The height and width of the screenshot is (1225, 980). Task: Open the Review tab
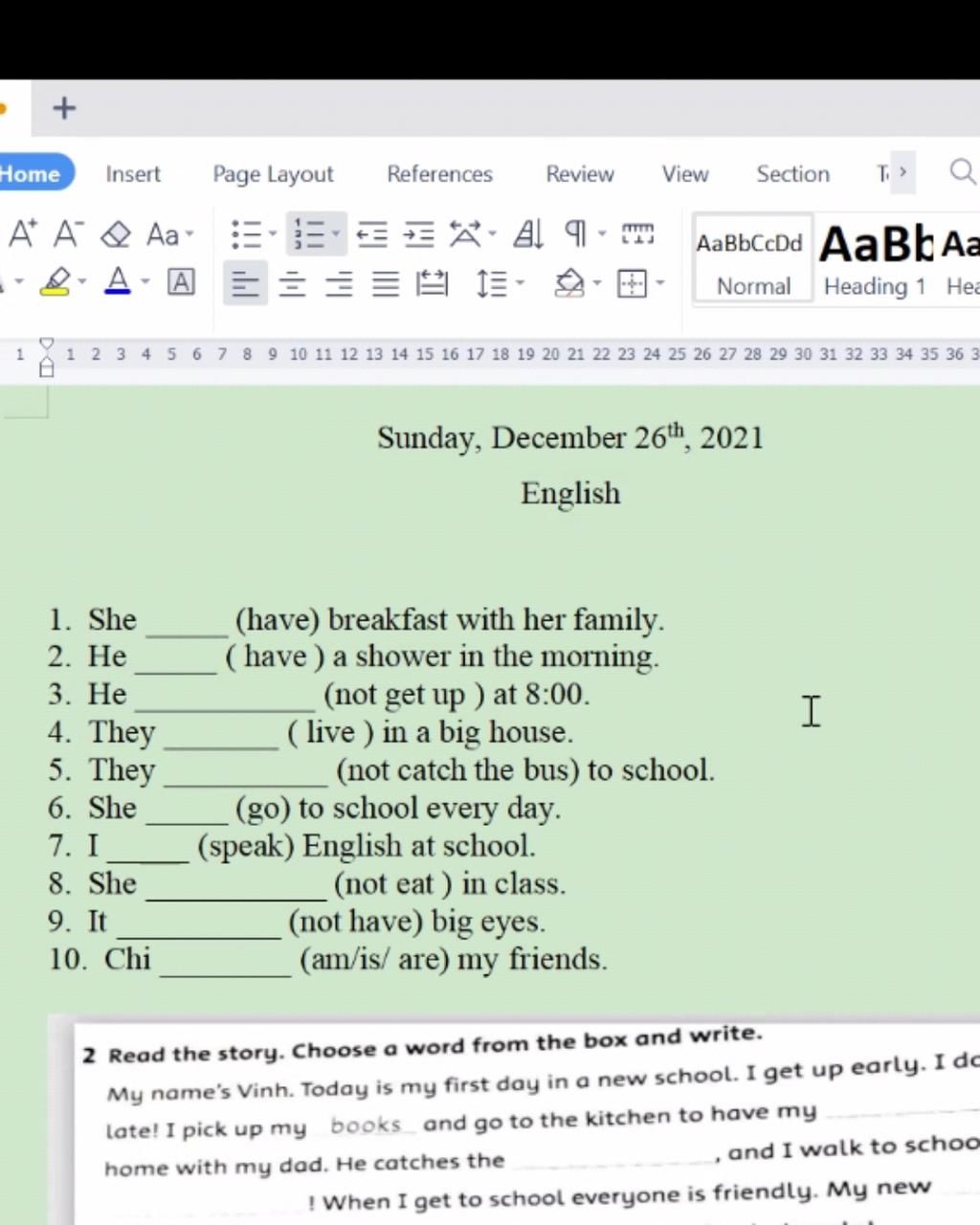click(x=580, y=174)
